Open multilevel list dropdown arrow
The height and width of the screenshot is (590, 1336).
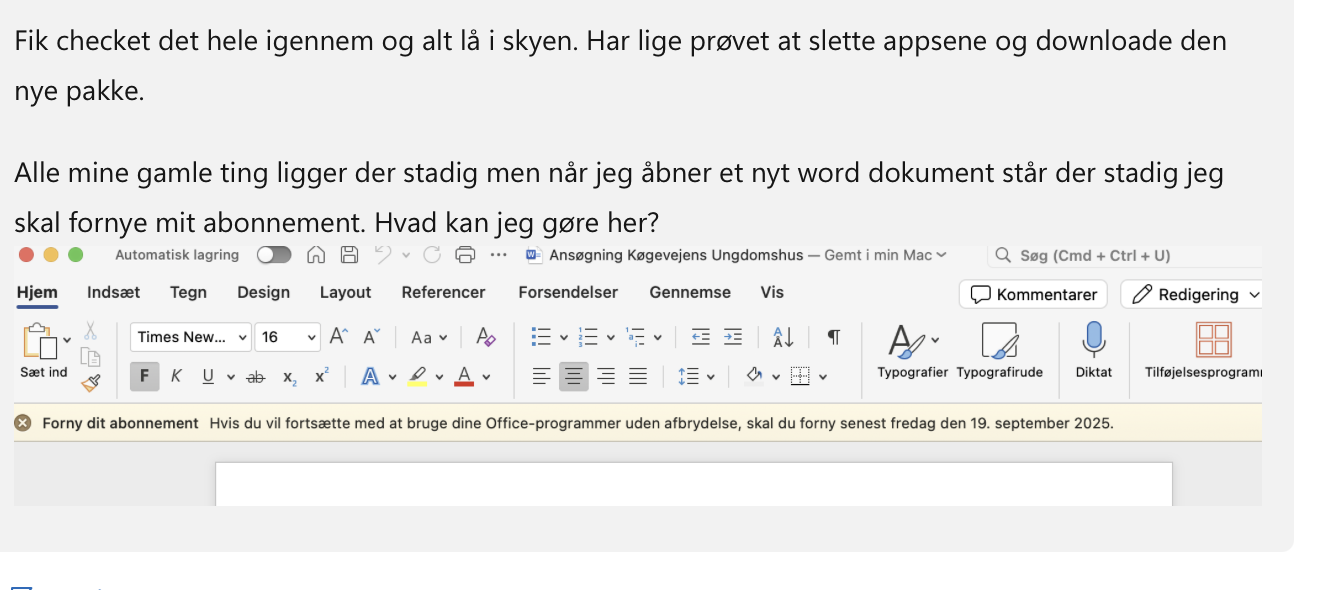click(x=657, y=338)
